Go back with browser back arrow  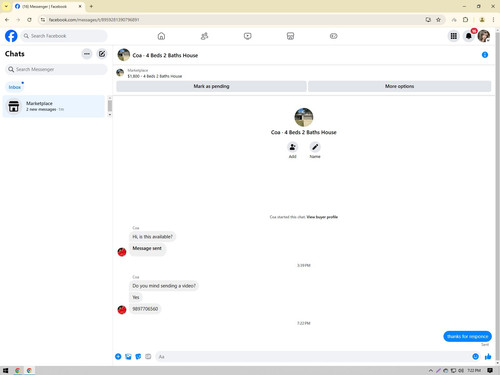[x=7, y=20]
